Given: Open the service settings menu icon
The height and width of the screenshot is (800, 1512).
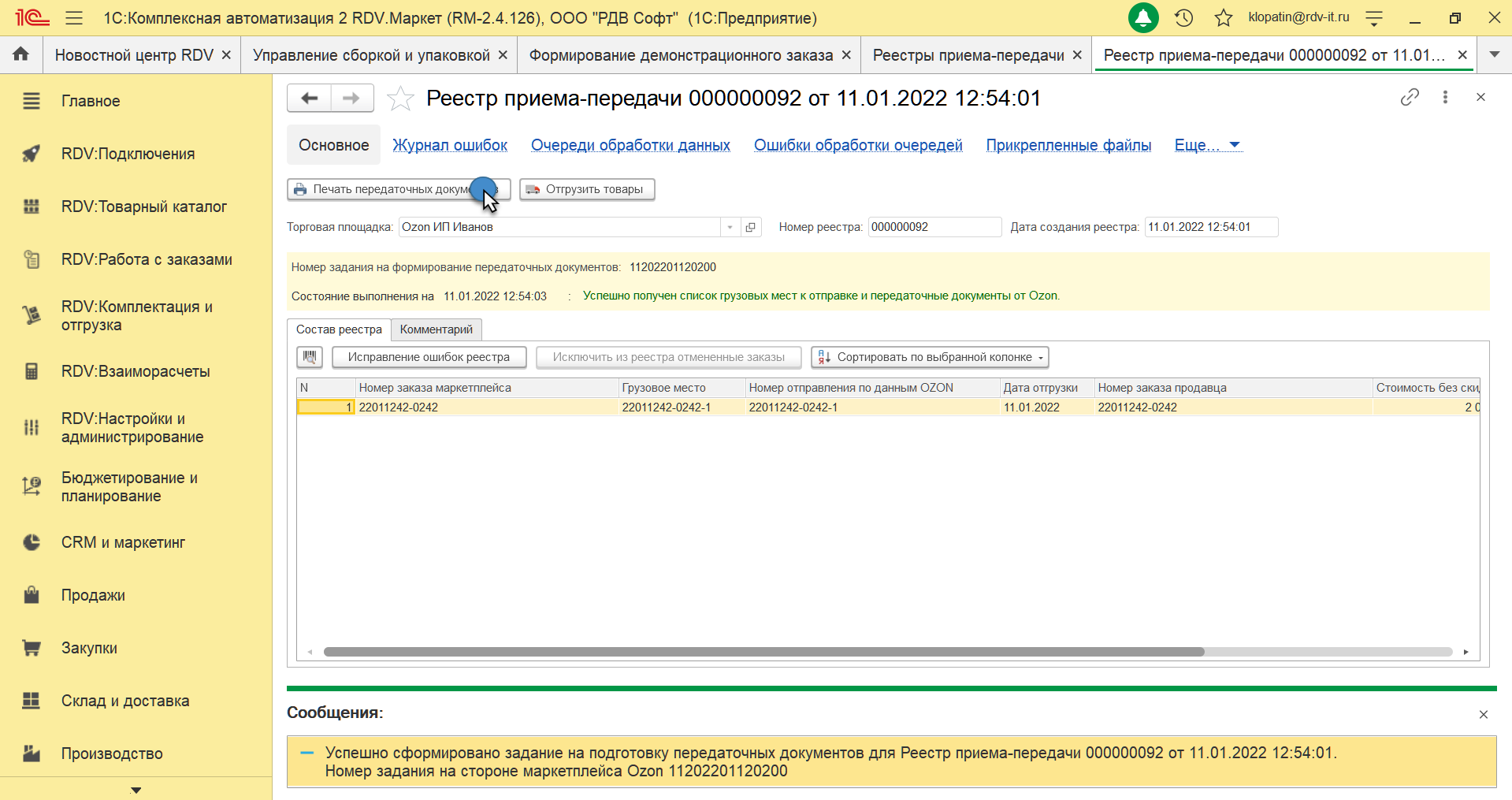Looking at the screenshot, I should (x=1374, y=17).
